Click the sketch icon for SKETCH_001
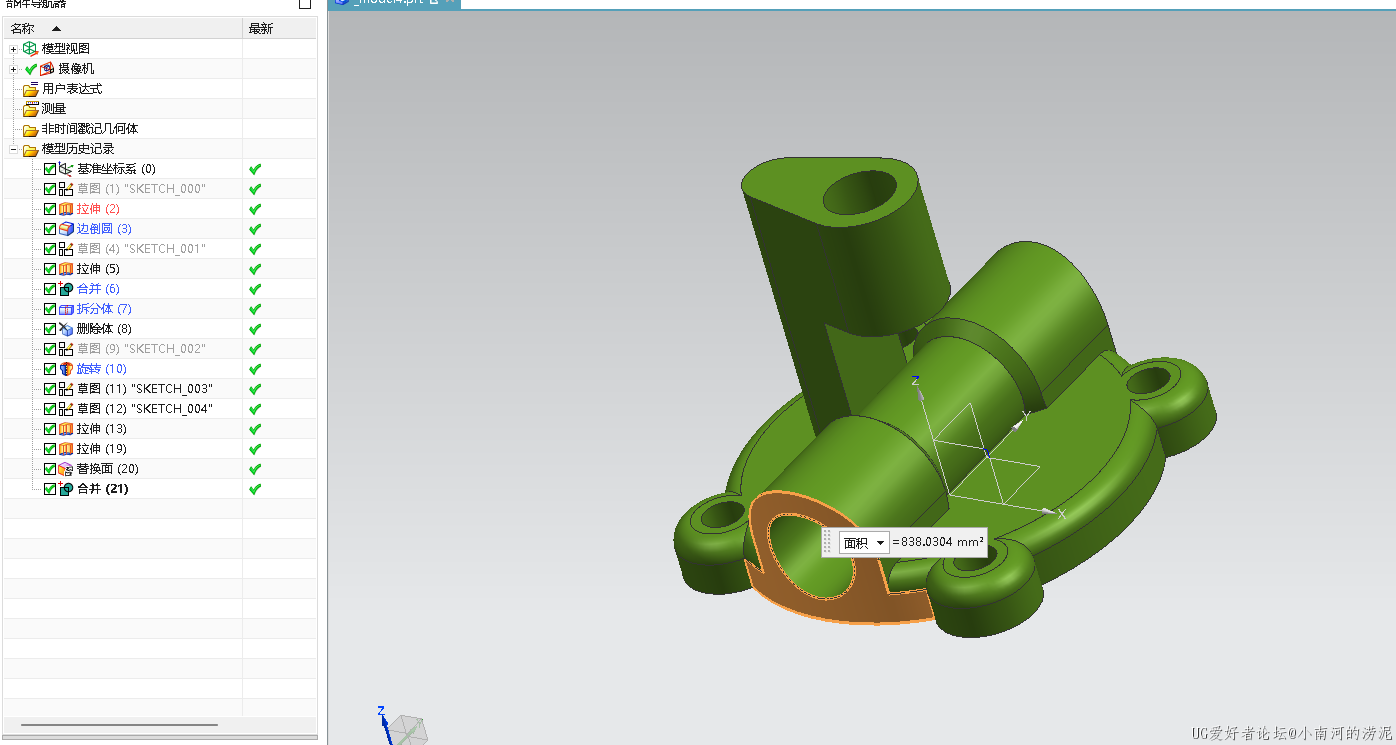The height and width of the screenshot is (745, 1396). 66,249
